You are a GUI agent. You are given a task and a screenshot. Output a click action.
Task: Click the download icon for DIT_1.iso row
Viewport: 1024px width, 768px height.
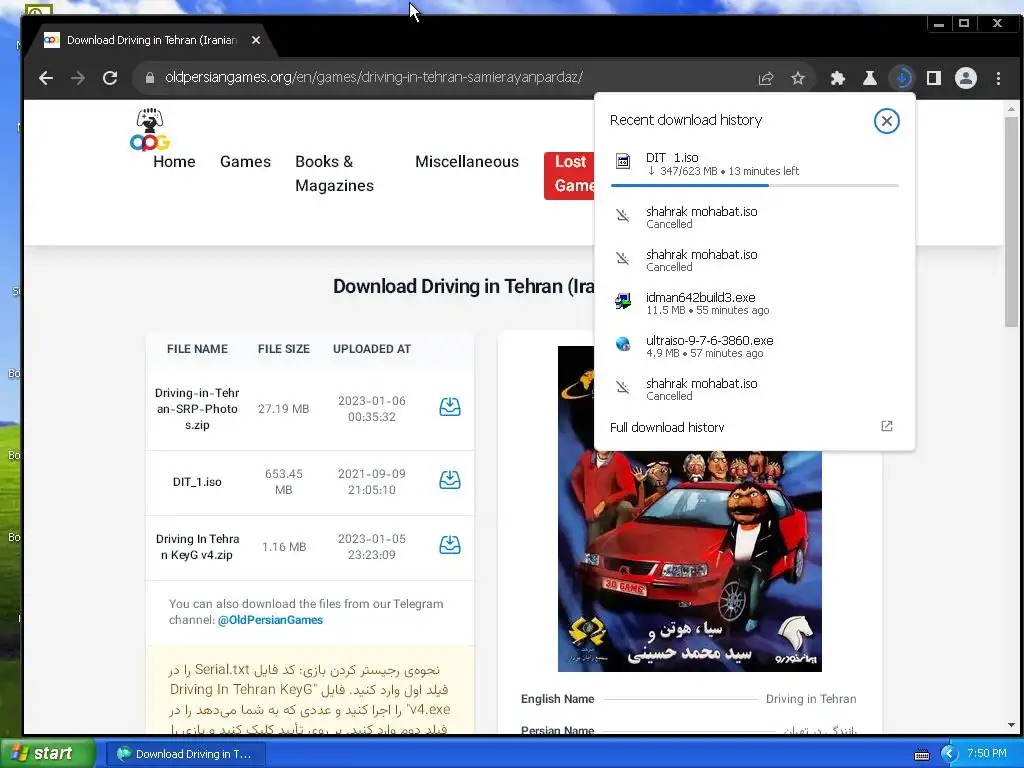[x=449, y=480]
